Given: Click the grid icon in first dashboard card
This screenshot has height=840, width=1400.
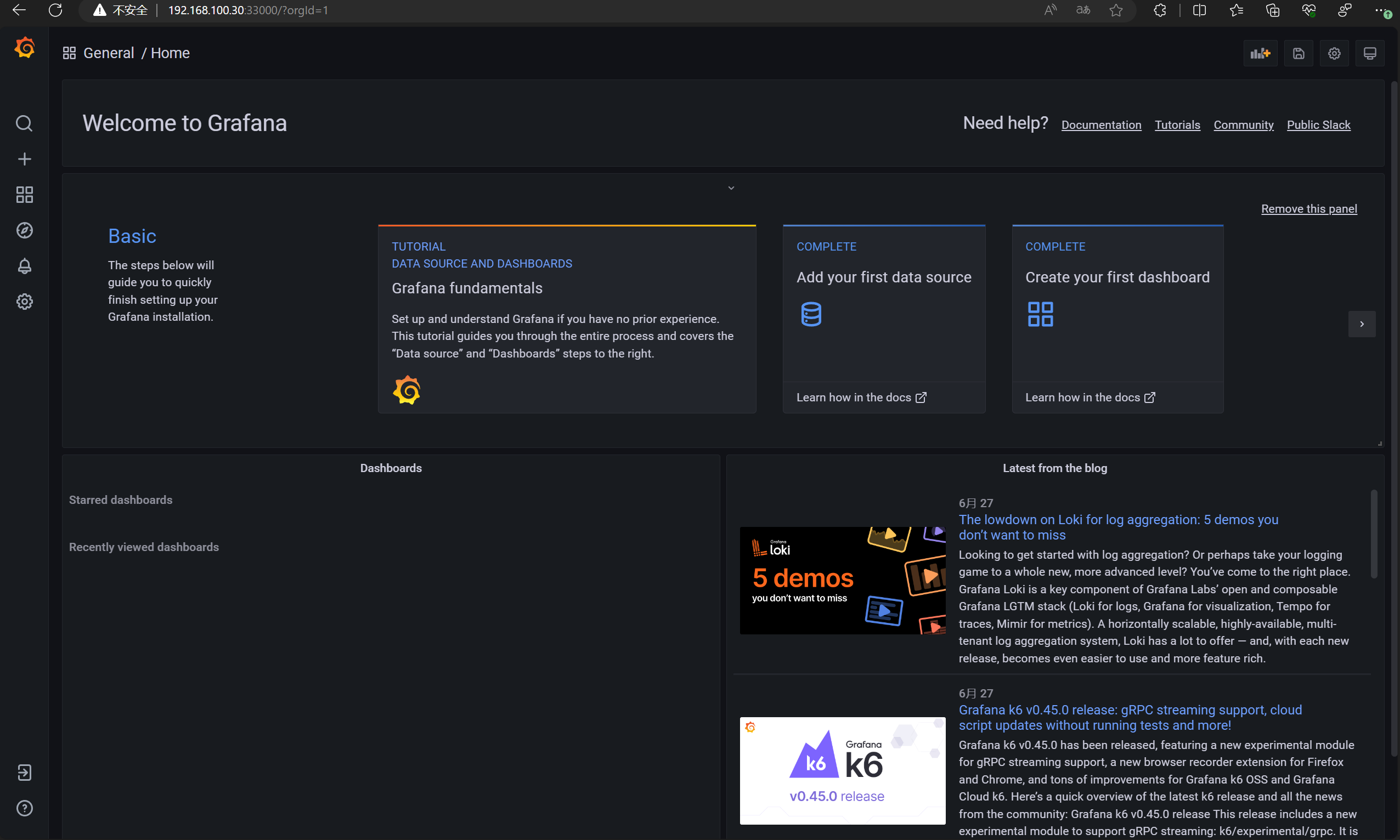Looking at the screenshot, I should point(1040,314).
